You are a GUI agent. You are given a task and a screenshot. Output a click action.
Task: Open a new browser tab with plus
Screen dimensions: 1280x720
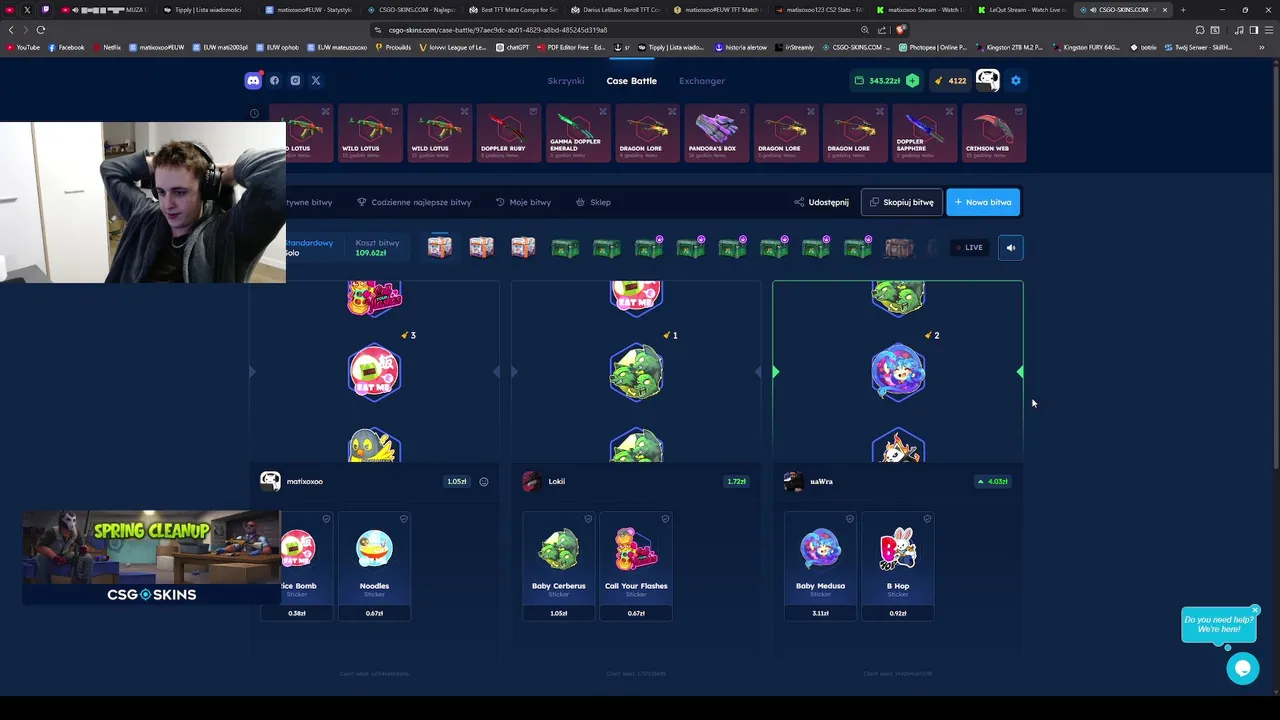click(x=1183, y=10)
